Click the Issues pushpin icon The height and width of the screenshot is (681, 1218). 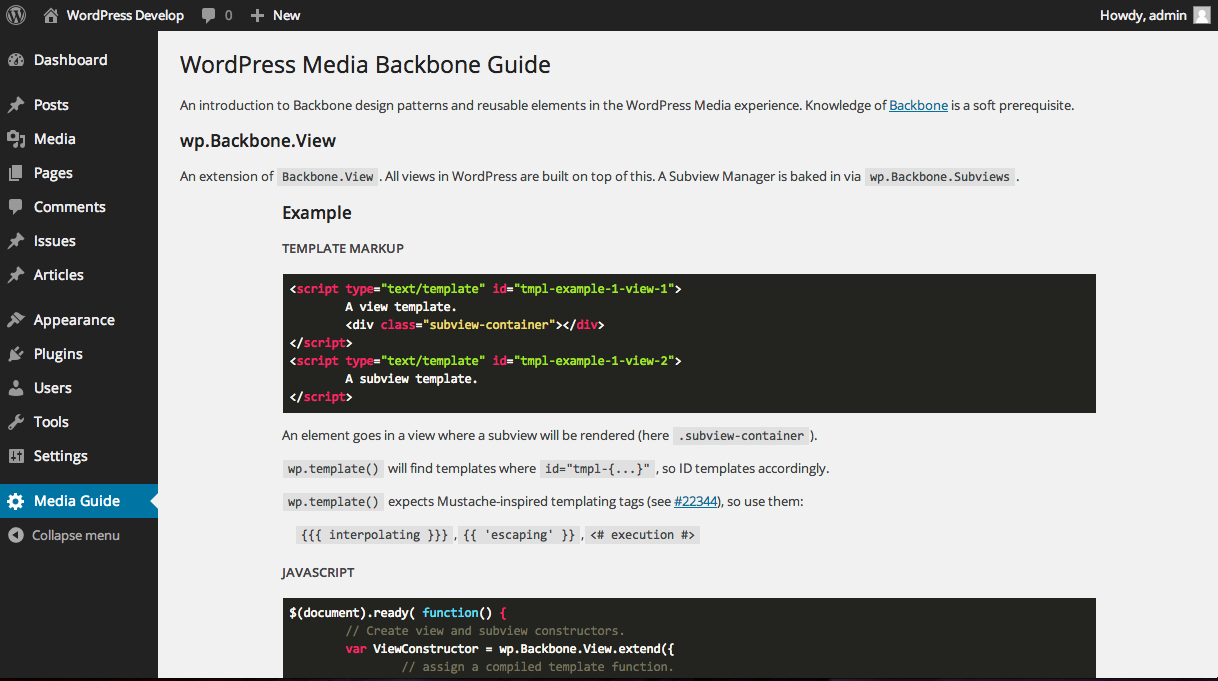16,241
